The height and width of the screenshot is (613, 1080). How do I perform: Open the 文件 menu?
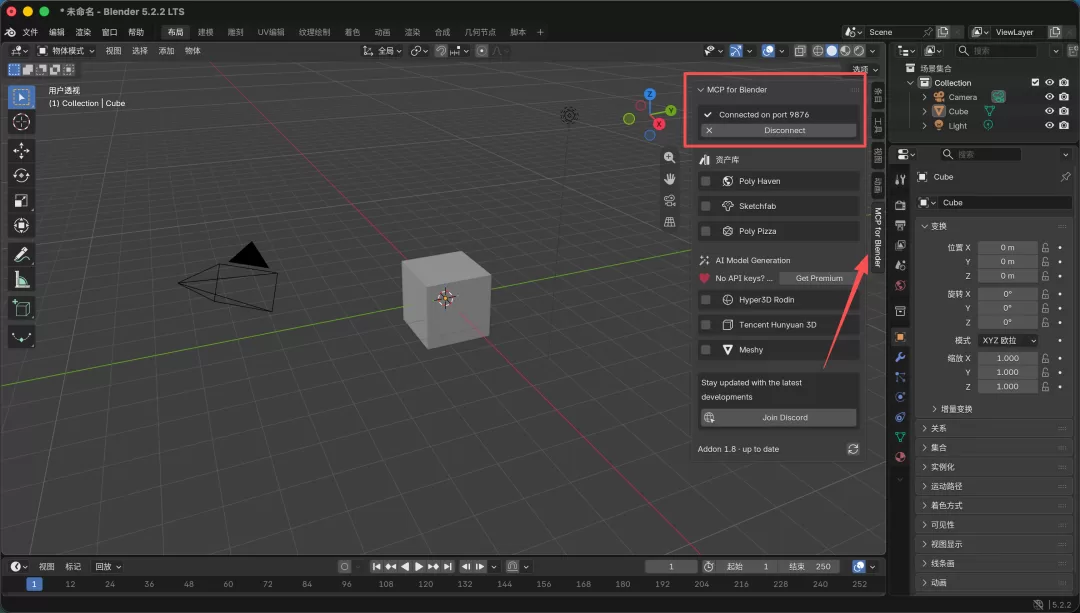[30, 32]
